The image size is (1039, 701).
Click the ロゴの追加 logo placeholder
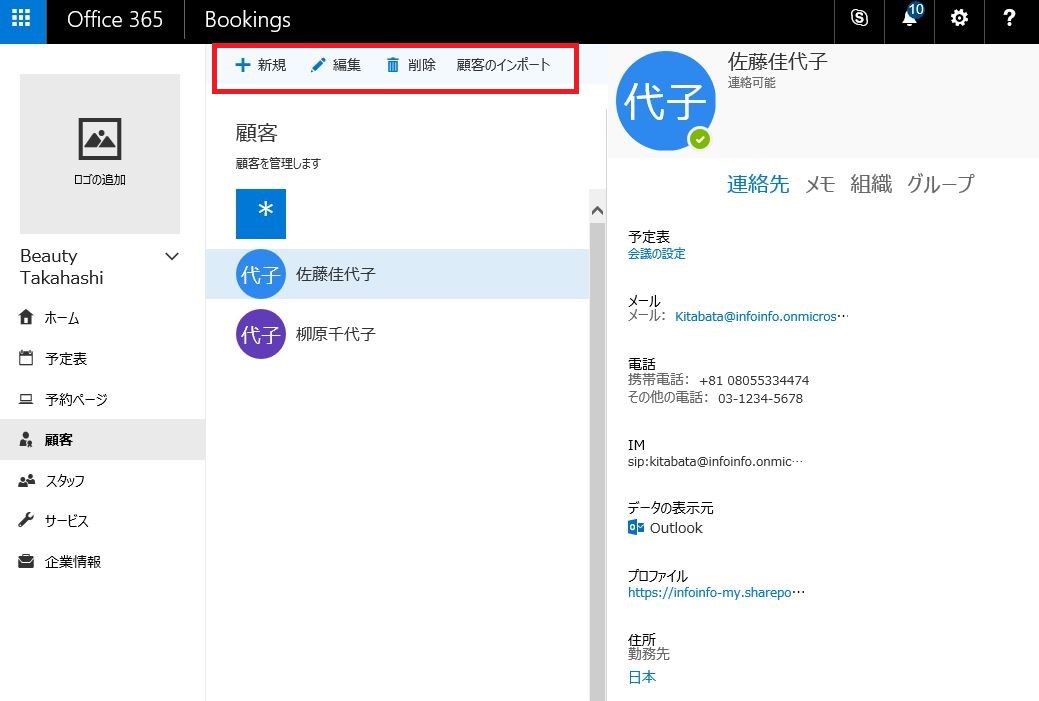point(100,153)
